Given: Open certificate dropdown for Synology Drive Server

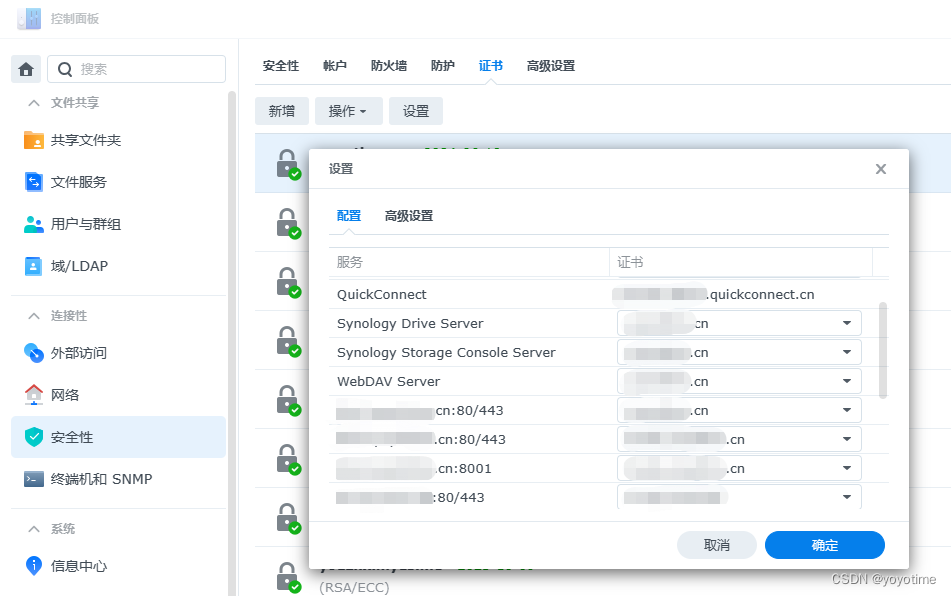Looking at the screenshot, I should click(849, 322).
